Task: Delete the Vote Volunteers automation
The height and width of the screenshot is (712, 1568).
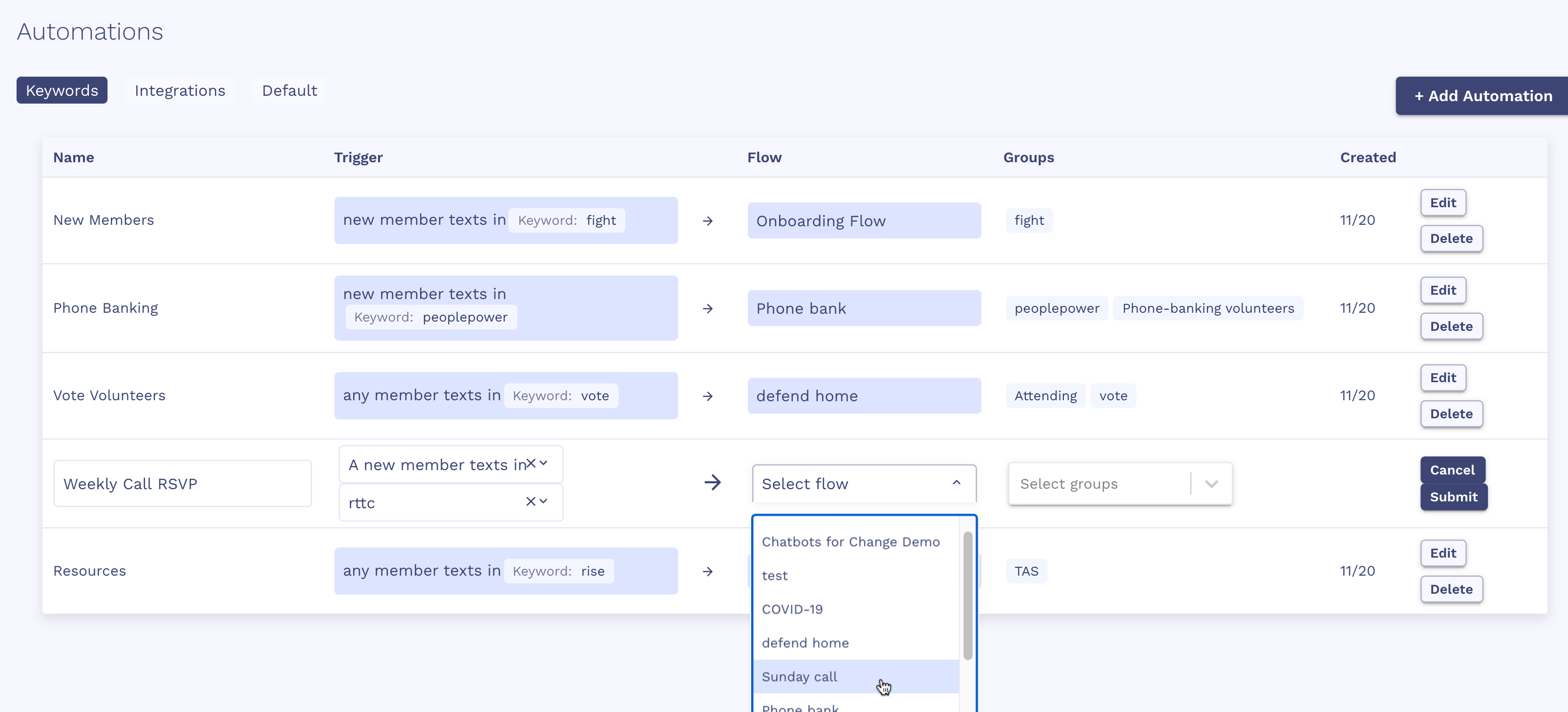Action: point(1452,413)
